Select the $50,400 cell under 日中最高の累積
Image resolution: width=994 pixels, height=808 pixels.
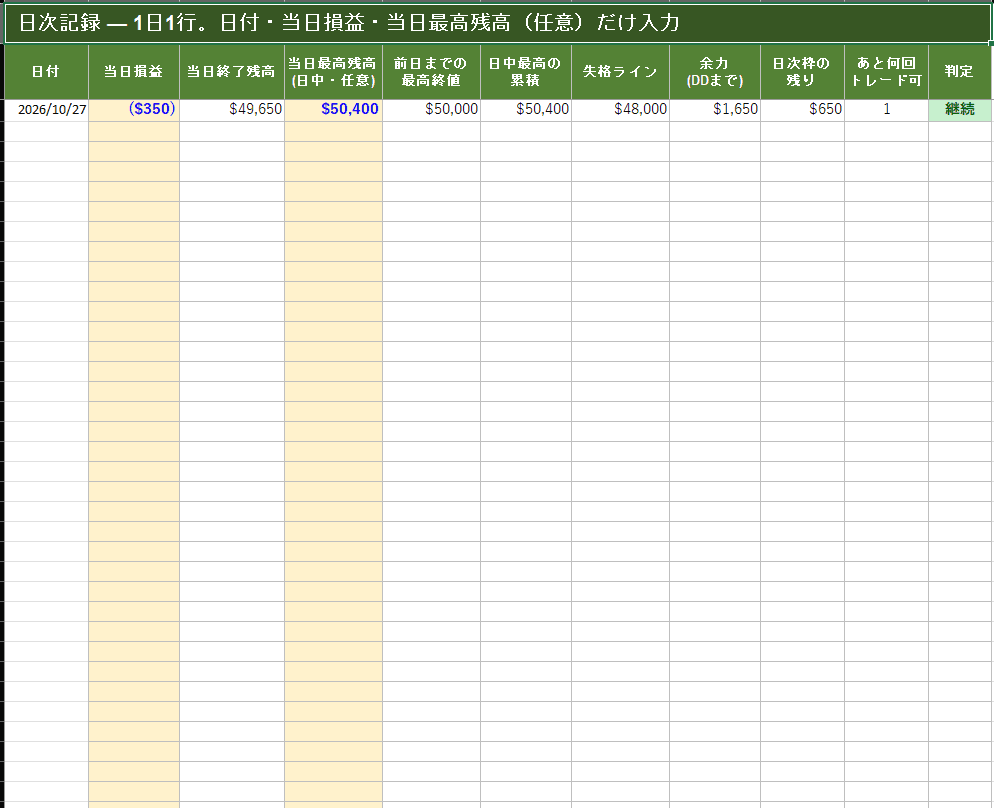526,110
